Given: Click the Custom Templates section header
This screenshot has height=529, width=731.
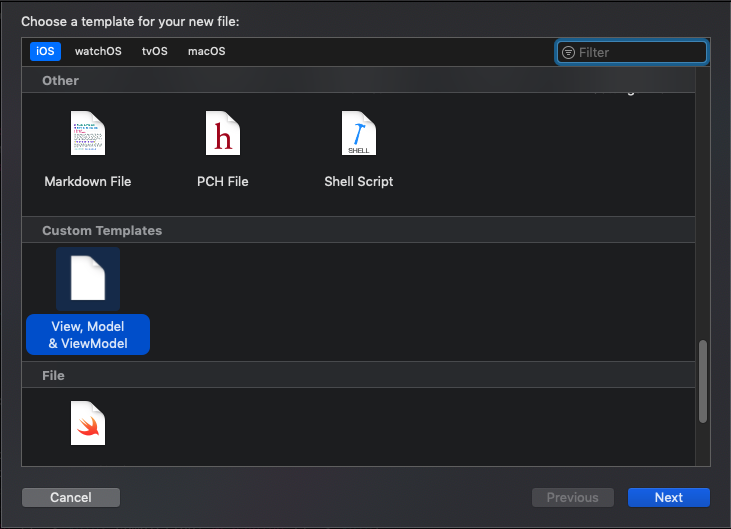Looking at the screenshot, I should pos(358,230).
